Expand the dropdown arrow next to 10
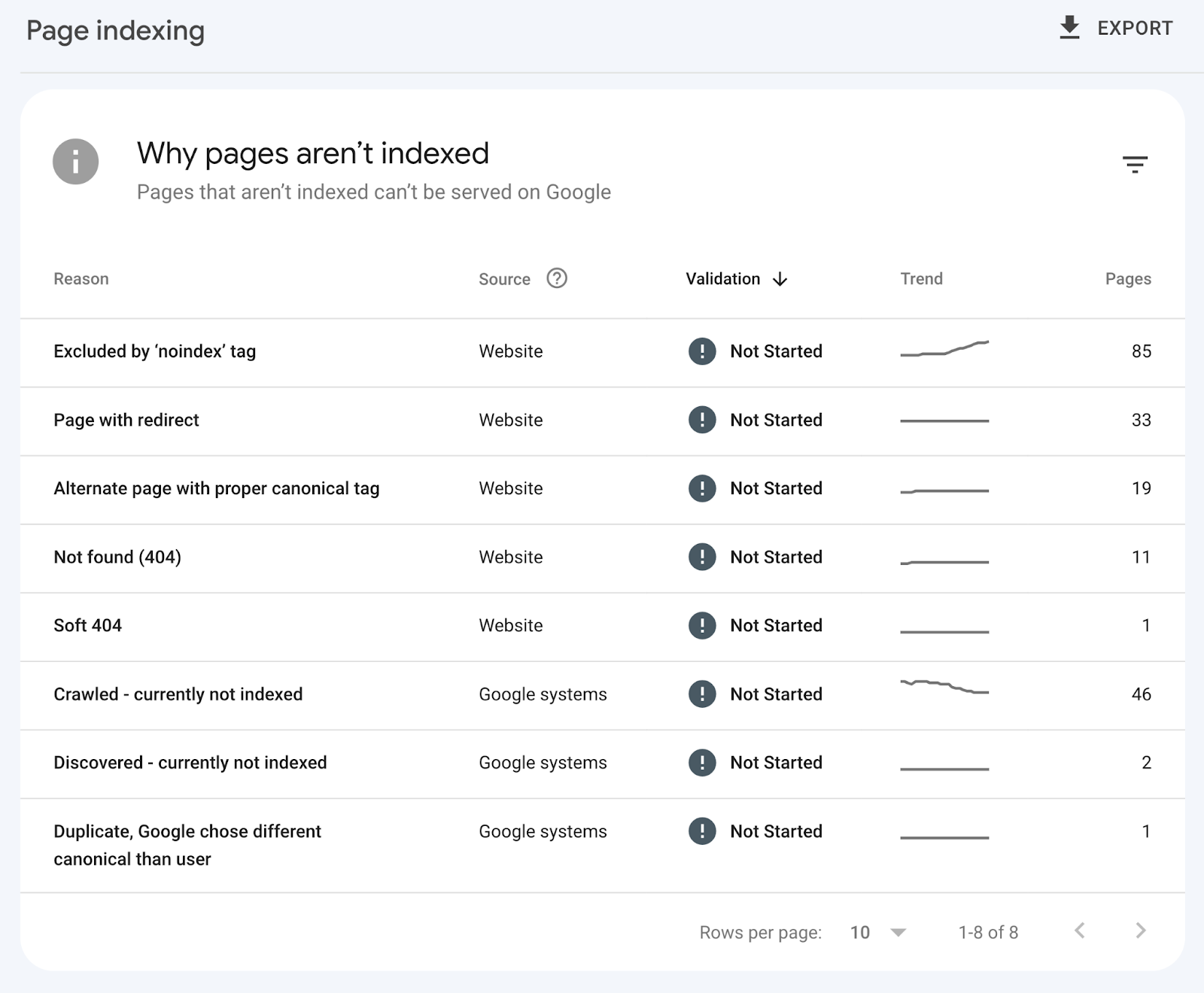This screenshot has height=993, width=1204. coord(898,932)
